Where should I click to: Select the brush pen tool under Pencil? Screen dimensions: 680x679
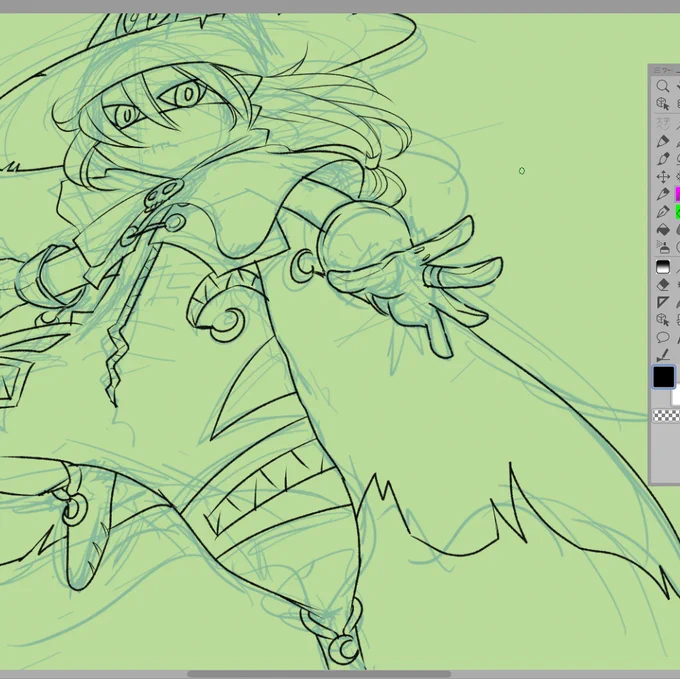point(662,159)
